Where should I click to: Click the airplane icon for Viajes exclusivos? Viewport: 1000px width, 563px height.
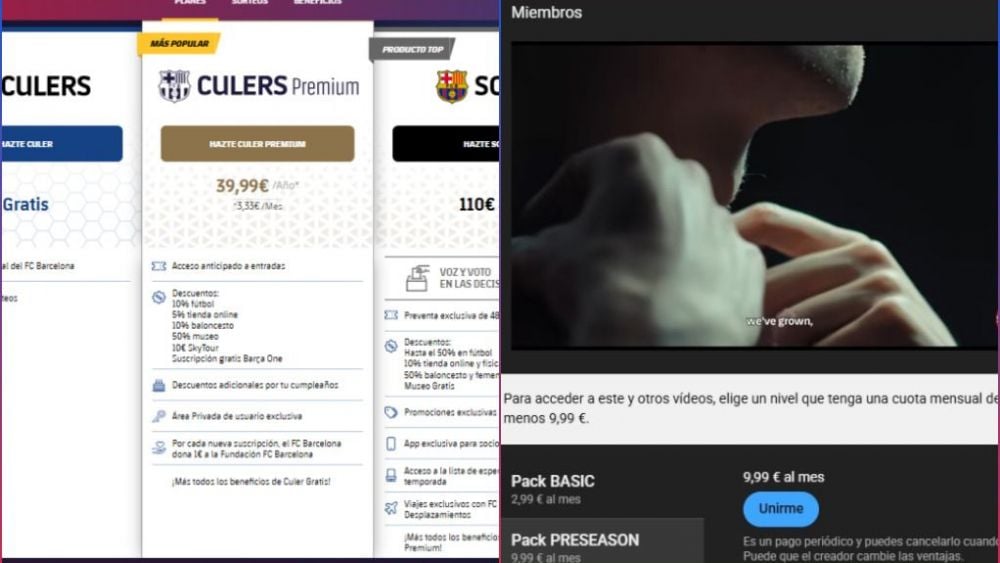391,508
